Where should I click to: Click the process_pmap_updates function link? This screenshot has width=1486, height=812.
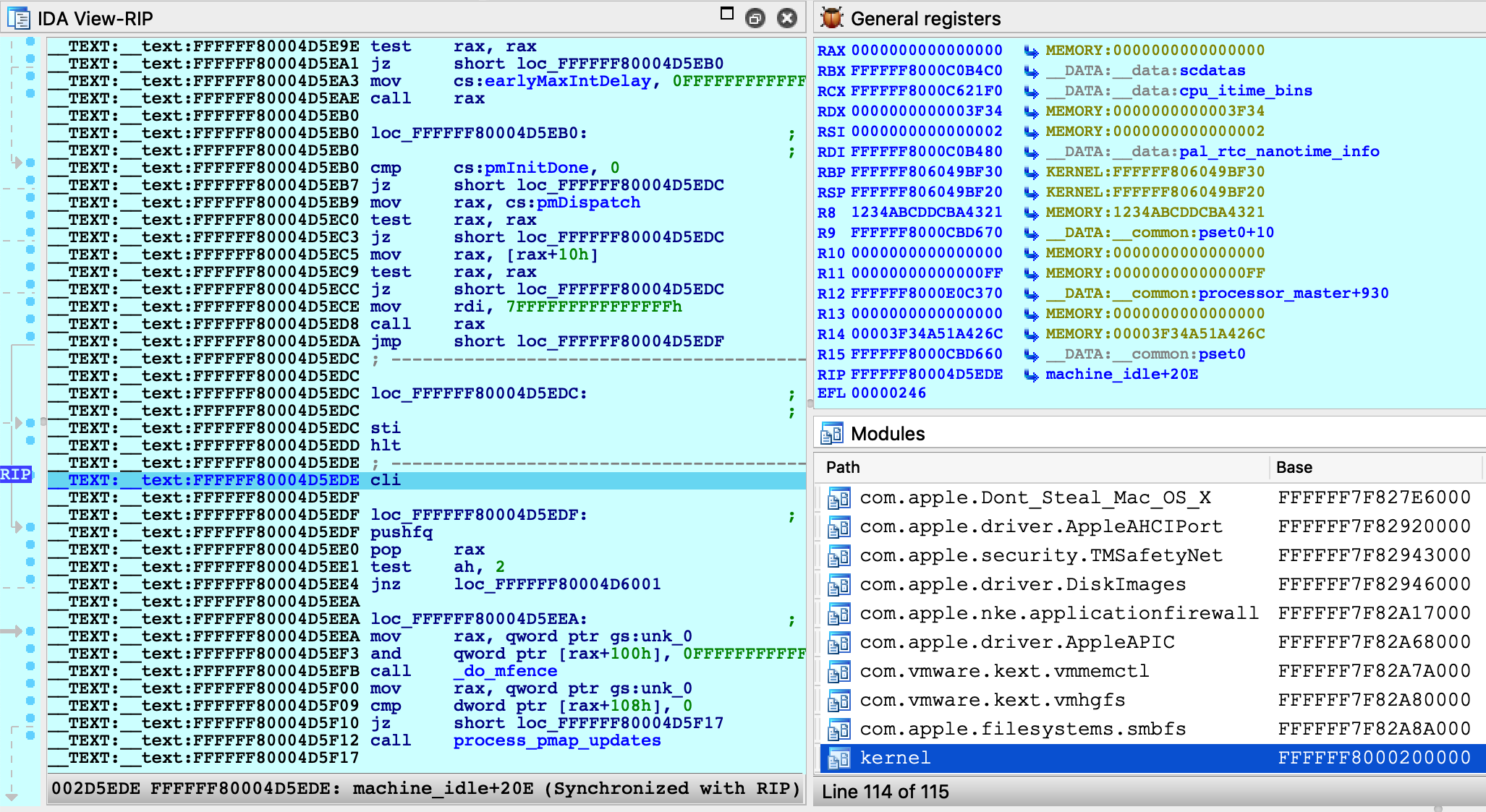pos(556,740)
